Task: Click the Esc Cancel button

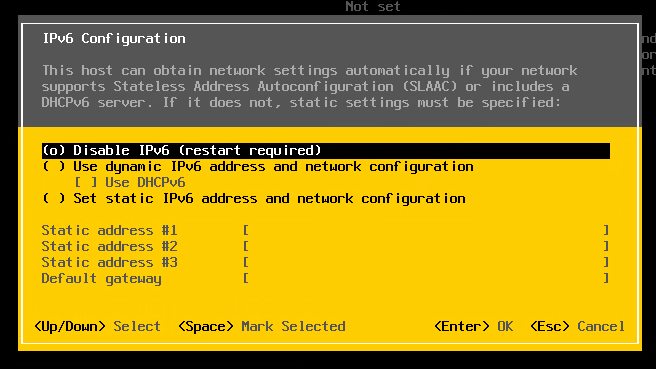Action: click(x=577, y=326)
